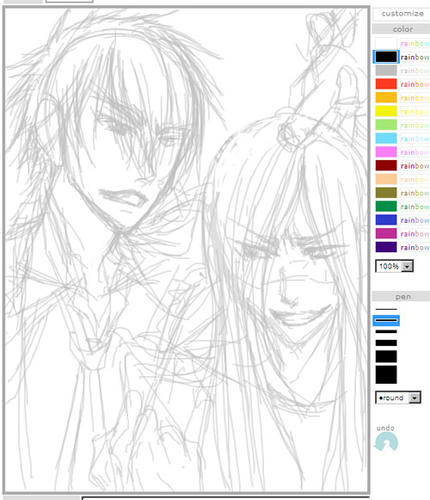Viewport: 430px width, 500px height.
Task: Click rainbow link beside dark purple swatch
Action: click(415, 247)
